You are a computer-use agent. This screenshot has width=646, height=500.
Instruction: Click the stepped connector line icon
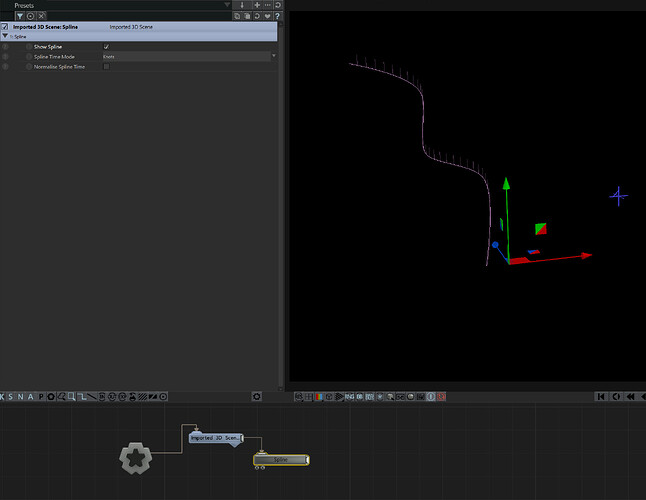[82, 397]
